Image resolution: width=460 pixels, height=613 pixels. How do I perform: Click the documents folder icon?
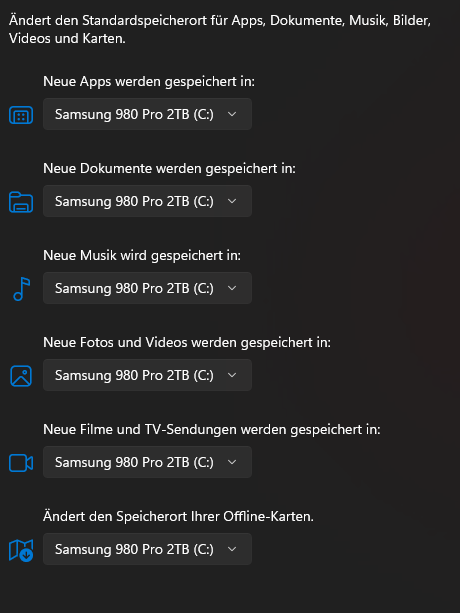(x=21, y=202)
